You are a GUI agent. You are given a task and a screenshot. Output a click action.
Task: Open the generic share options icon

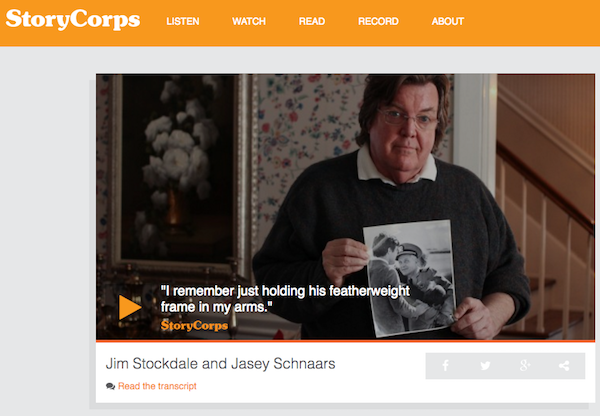(x=564, y=366)
